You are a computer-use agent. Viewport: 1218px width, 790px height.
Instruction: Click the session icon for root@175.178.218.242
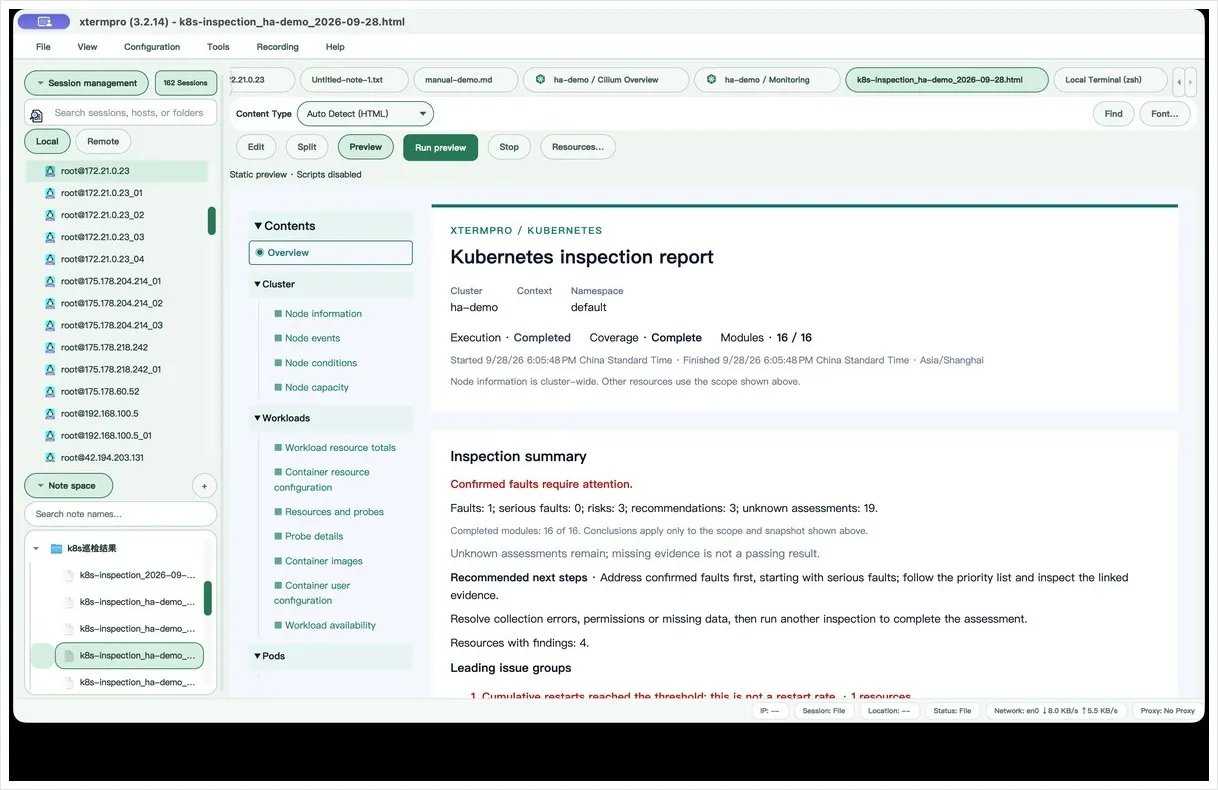[50, 347]
